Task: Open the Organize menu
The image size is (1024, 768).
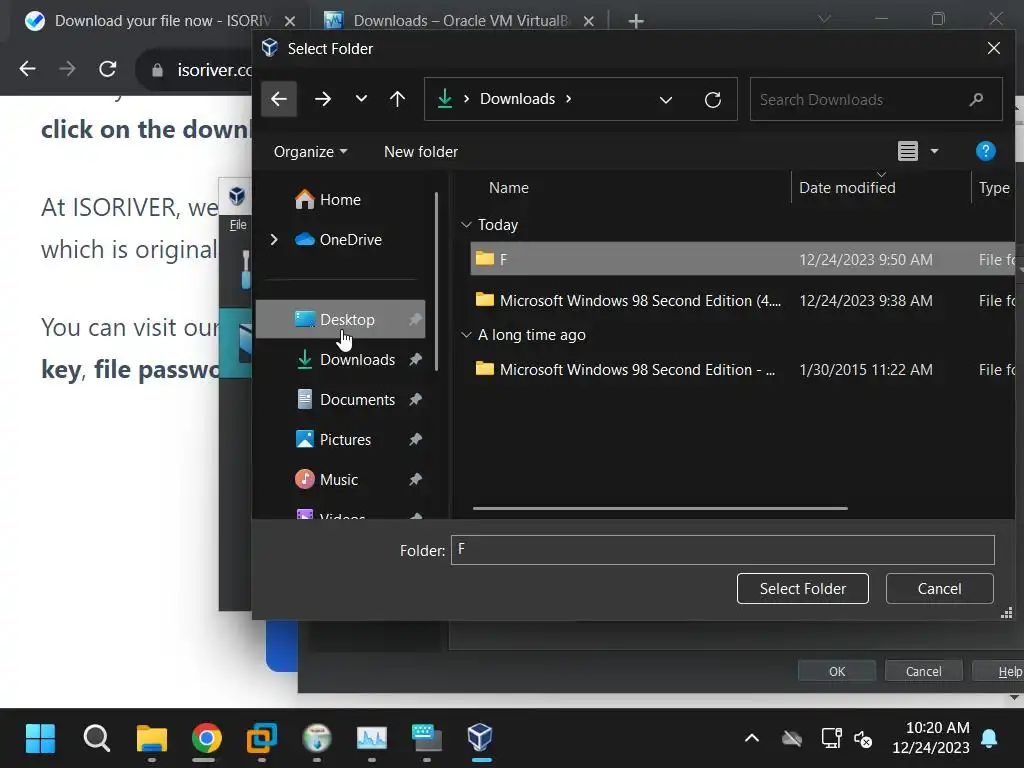Action: coord(310,152)
